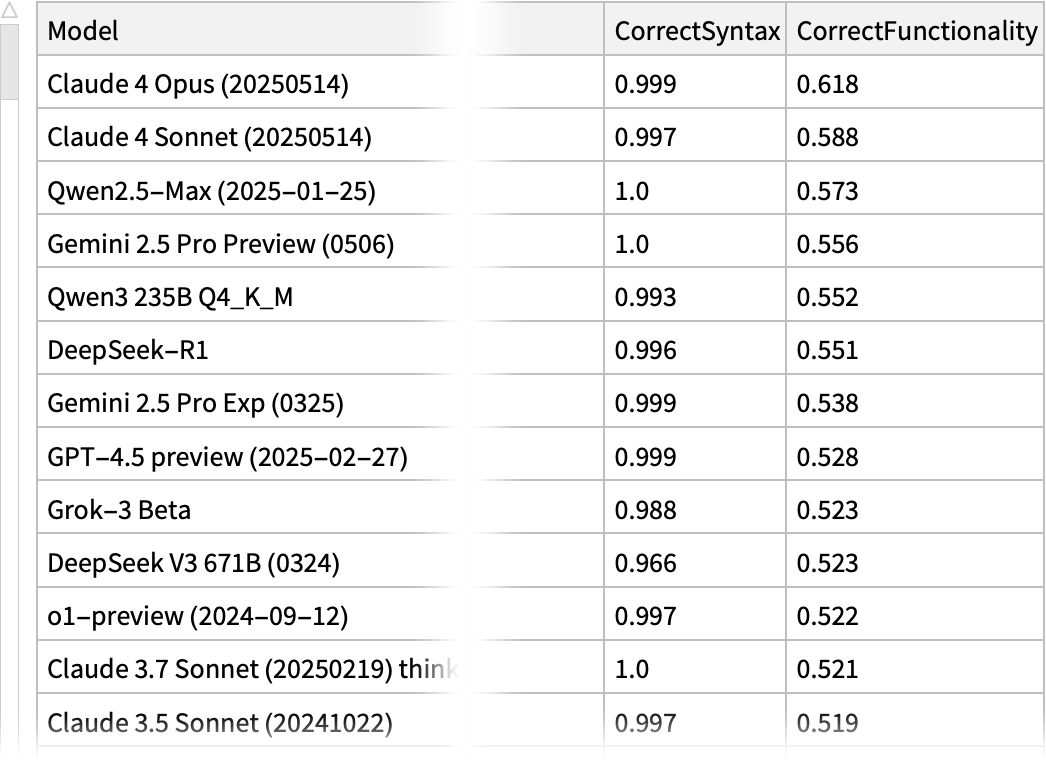Image resolution: width=1046 pixels, height=766 pixels.
Task: Select the CorrectSyntax column header
Action: tap(696, 31)
